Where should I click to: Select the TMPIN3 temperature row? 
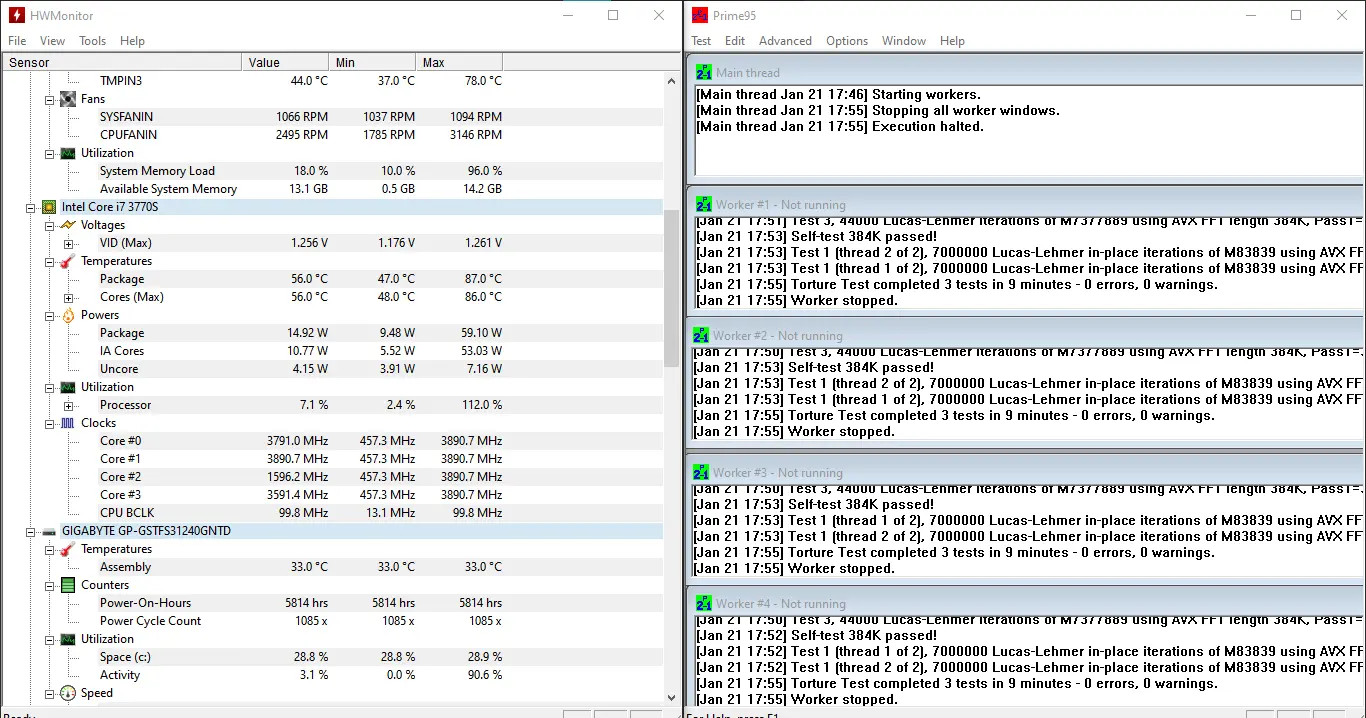(331, 81)
